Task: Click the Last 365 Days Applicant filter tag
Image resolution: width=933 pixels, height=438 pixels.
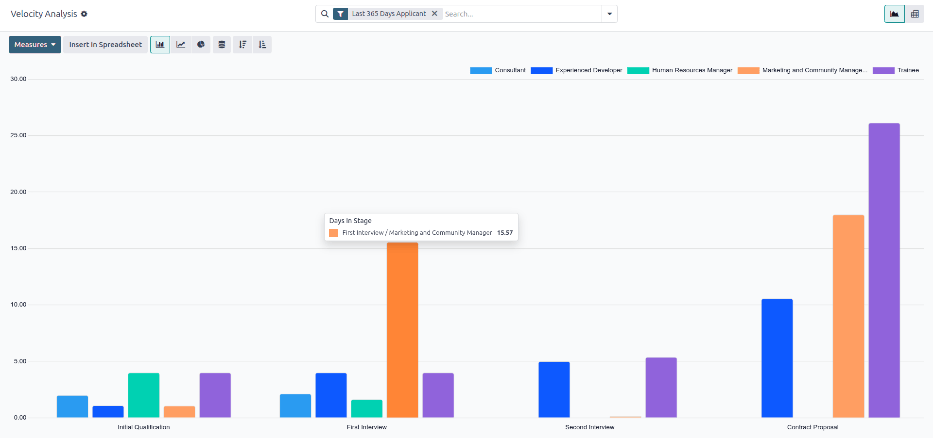Action: pyautogui.click(x=389, y=14)
